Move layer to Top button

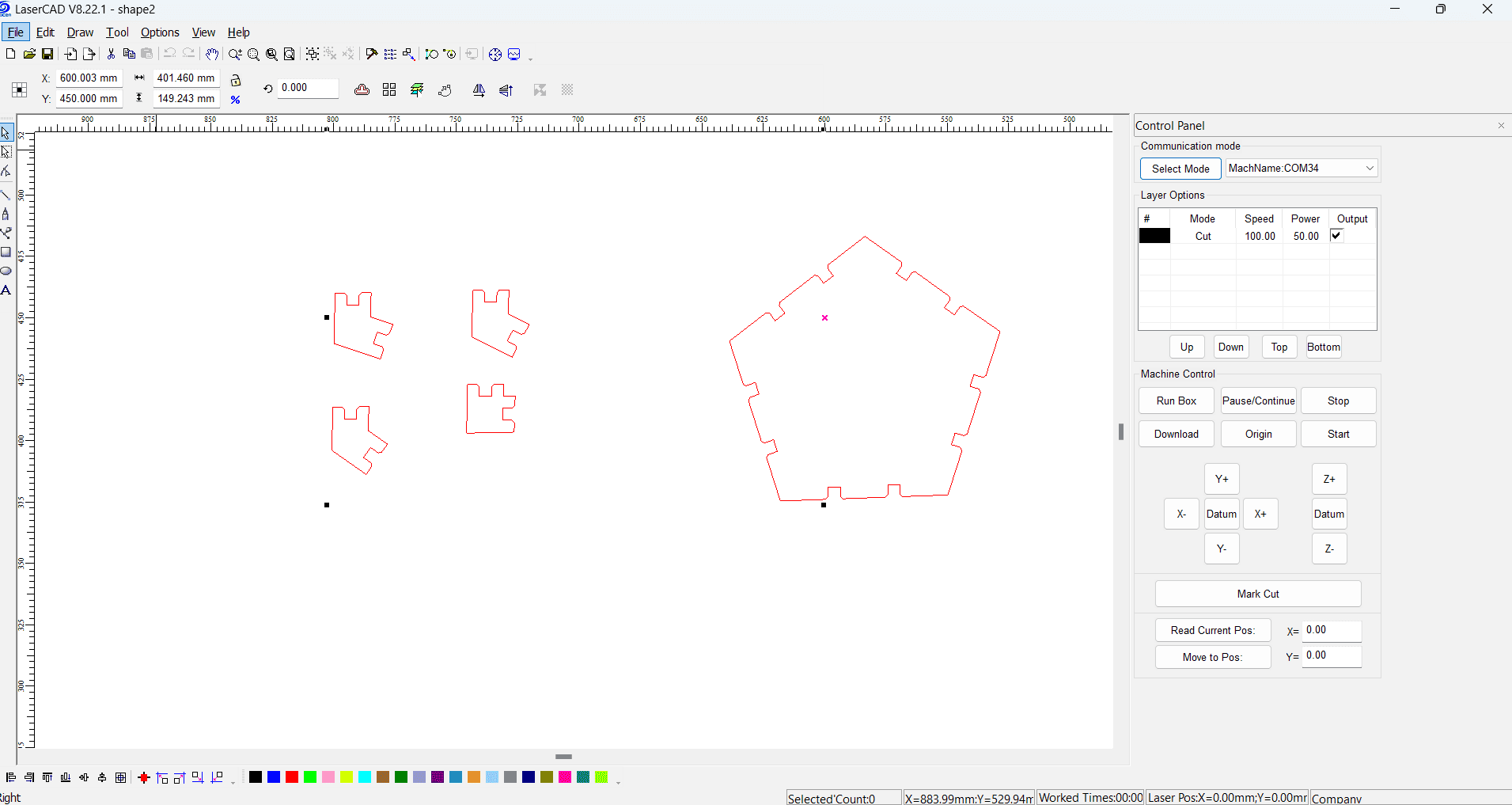click(1279, 347)
